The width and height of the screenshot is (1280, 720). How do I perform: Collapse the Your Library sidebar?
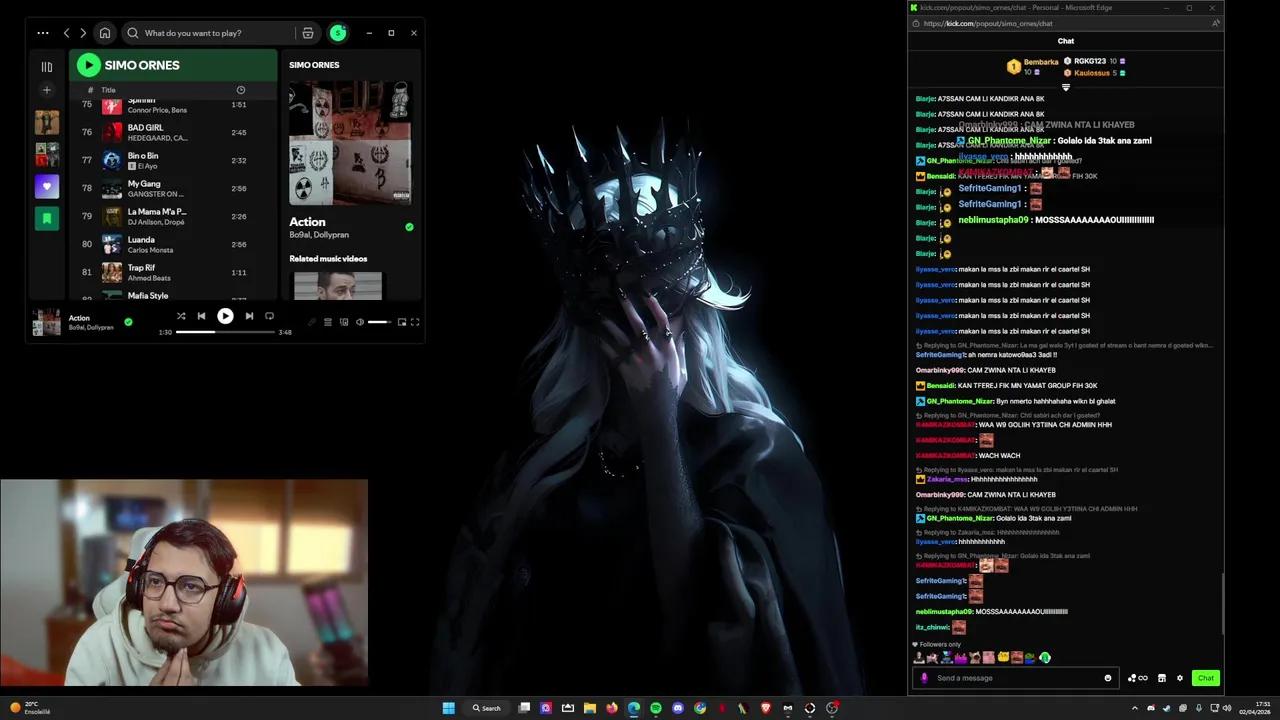(x=46, y=66)
